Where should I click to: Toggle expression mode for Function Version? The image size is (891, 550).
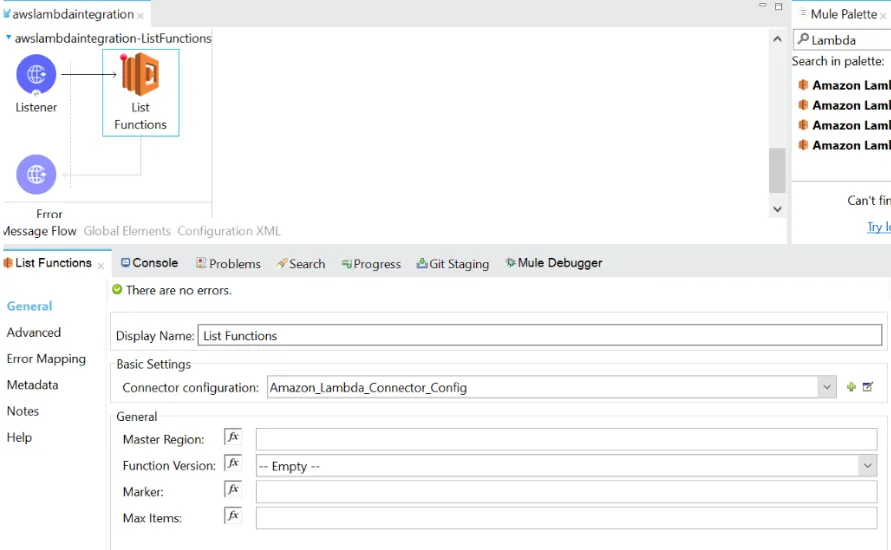click(233, 463)
